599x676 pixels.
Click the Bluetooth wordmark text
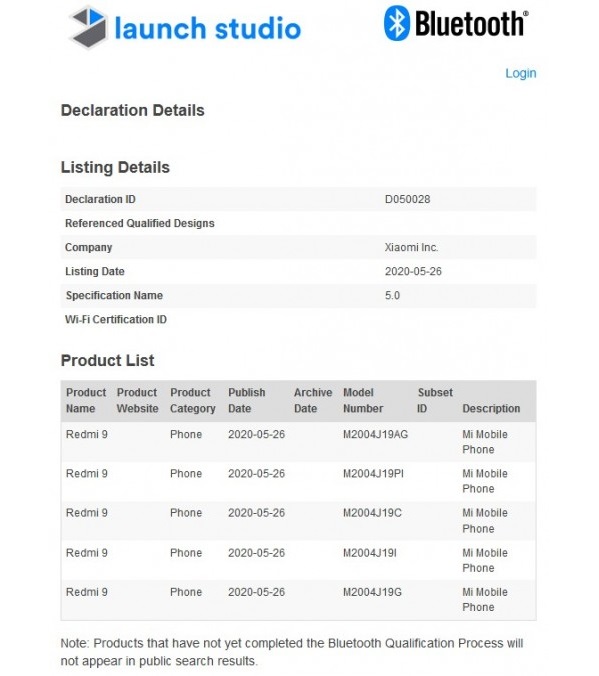(x=471, y=24)
